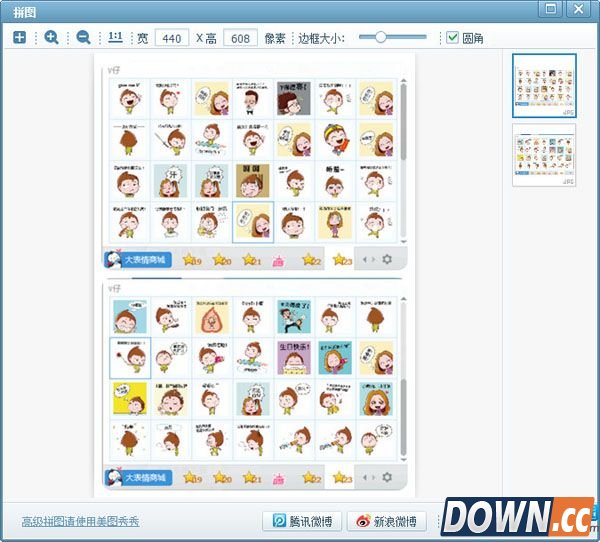Select the first collage thumbnail in sidebar
The height and width of the screenshot is (542, 600).
[544, 85]
